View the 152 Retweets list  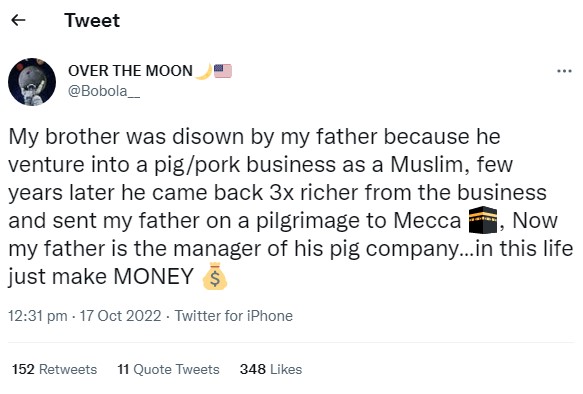pyautogui.click(x=54, y=369)
